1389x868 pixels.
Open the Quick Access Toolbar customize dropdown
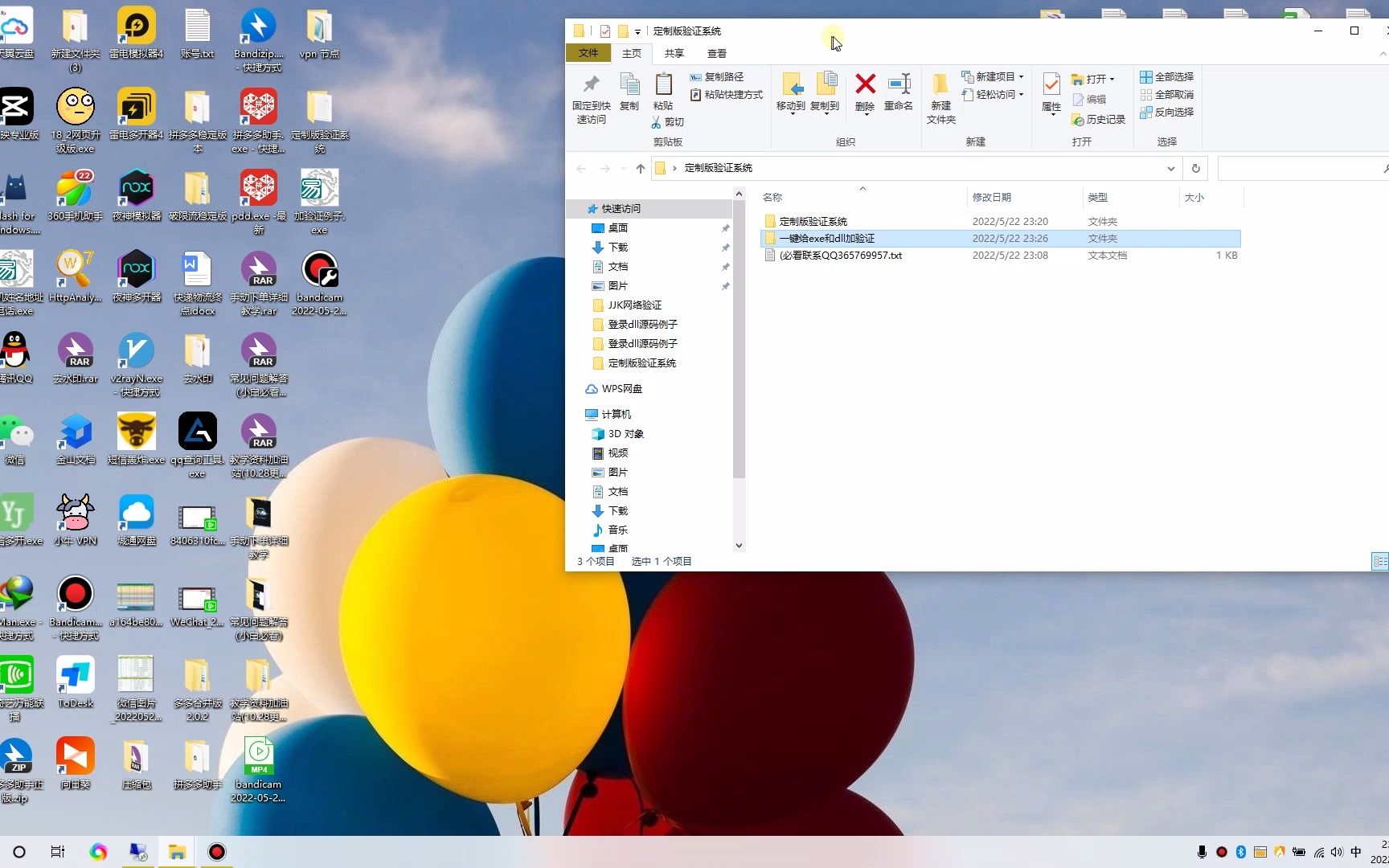click(x=637, y=31)
